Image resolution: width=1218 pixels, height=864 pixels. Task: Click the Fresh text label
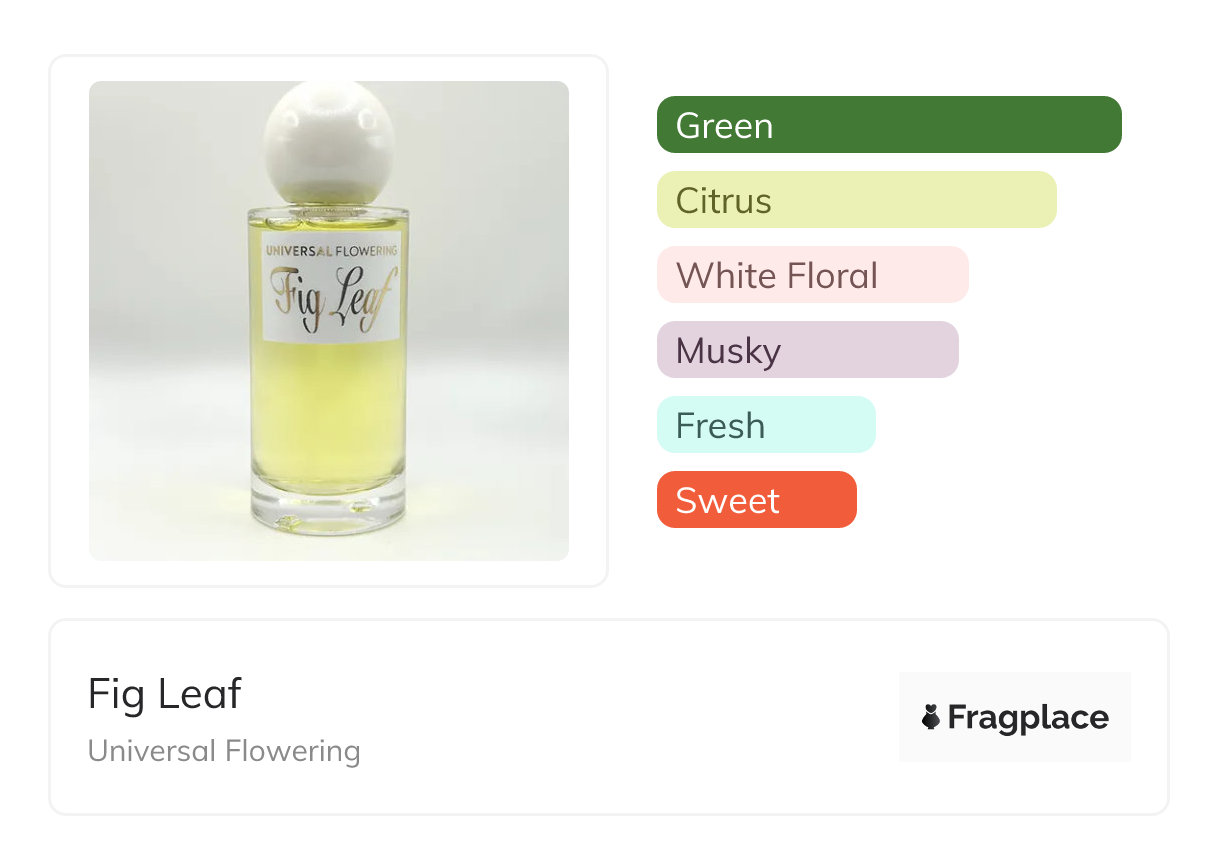click(x=720, y=426)
